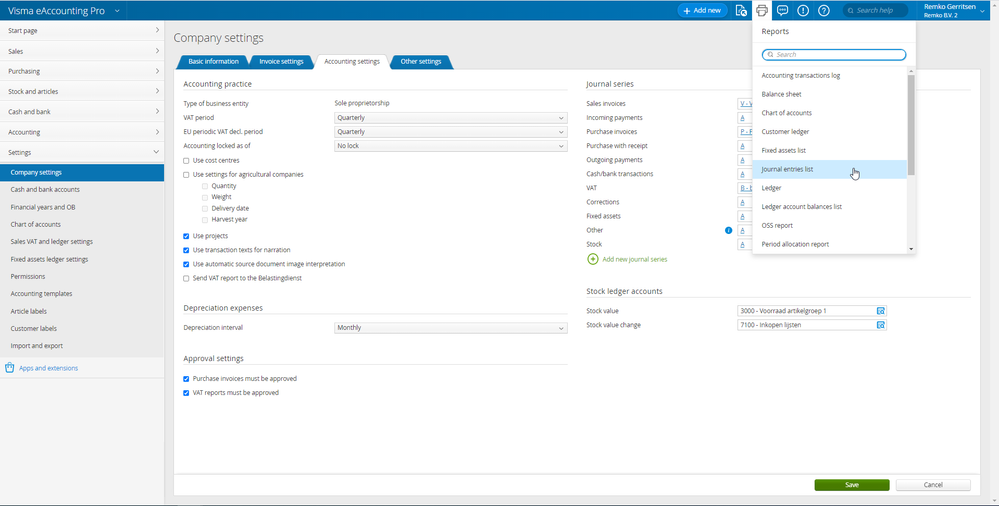999x506 pixels.
Task: Click the info icon beside Other series
Action: tap(729, 231)
